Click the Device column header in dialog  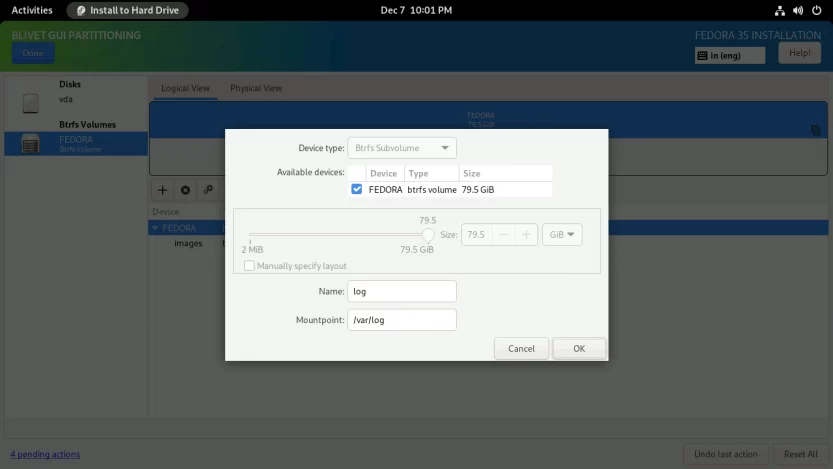click(384, 173)
